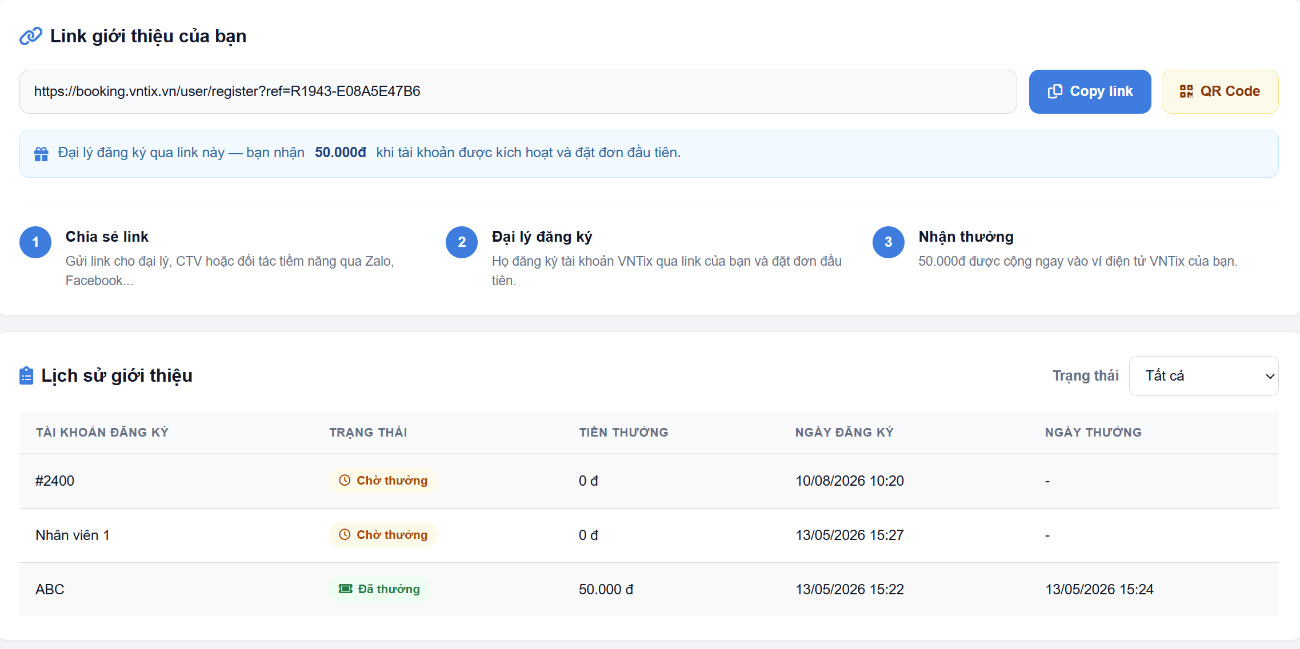The image size is (1300, 649).
Task: Click the gift icon in the reward notice
Action: tap(41, 154)
